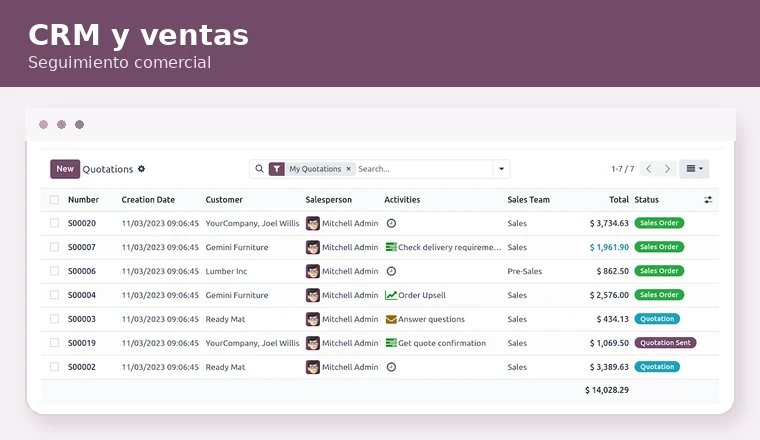
Task: Sort by Number column header
Action: (x=83, y=200)
